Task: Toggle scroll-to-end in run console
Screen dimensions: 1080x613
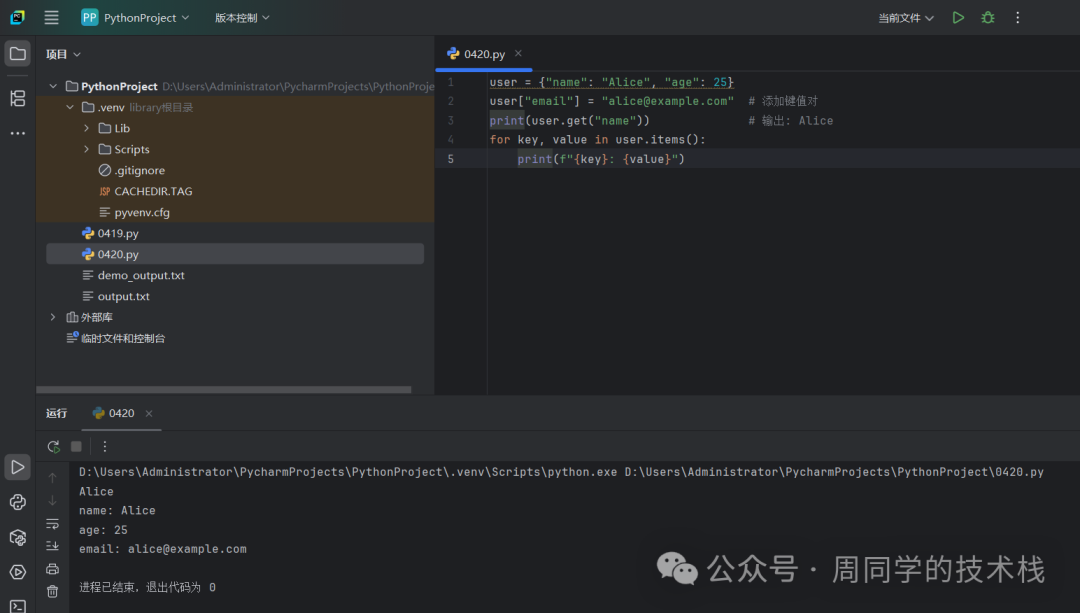Action: 52,546
